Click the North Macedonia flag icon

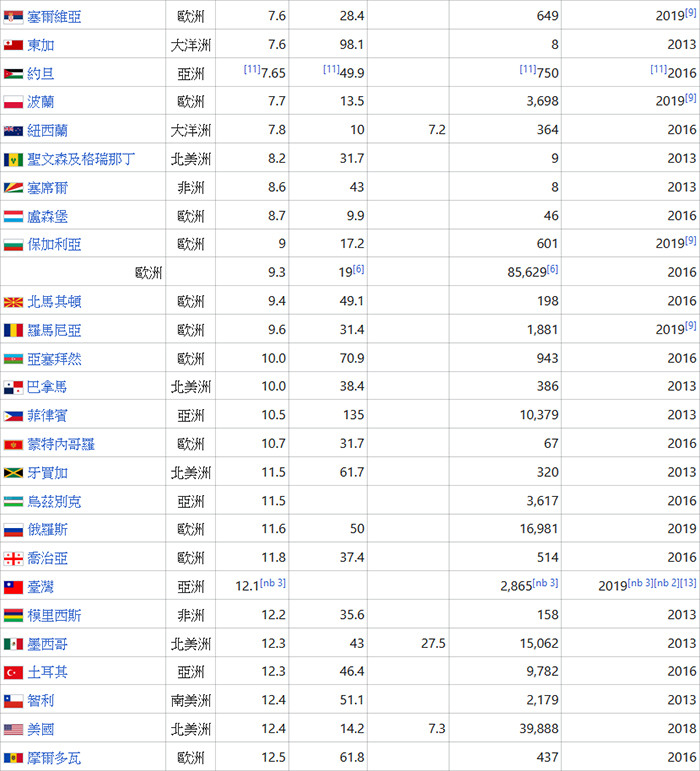click(13, 302)
